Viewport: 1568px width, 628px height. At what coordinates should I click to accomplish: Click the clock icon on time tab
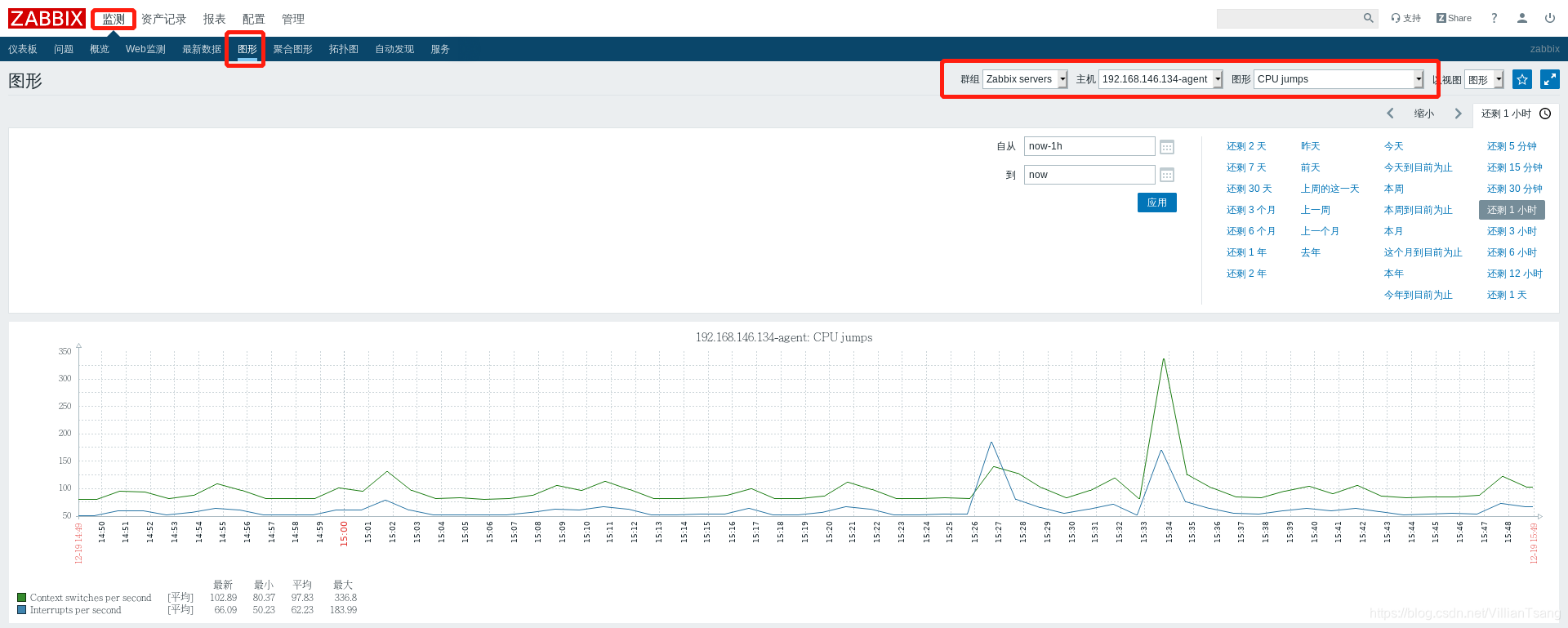coord(1545,114)
